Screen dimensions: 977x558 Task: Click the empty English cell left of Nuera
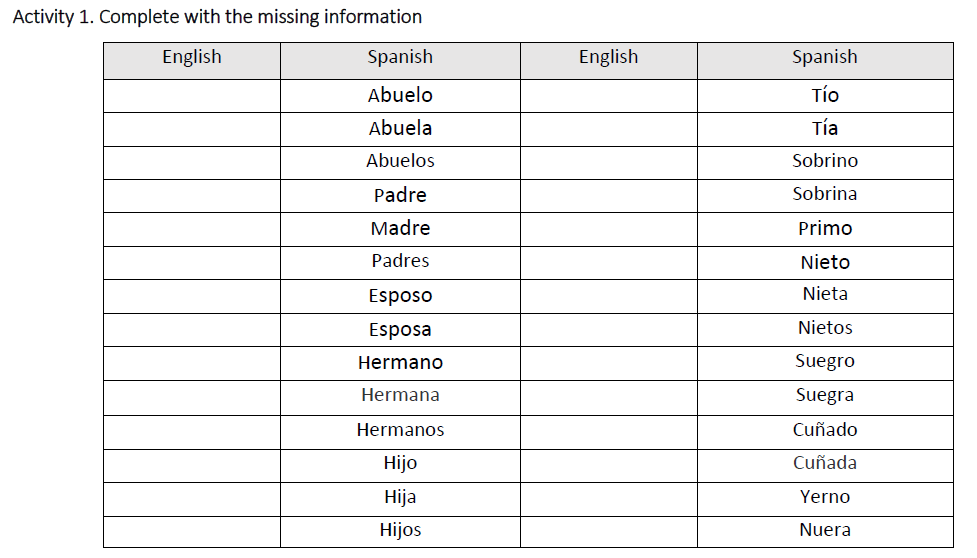tap(608, 531)
